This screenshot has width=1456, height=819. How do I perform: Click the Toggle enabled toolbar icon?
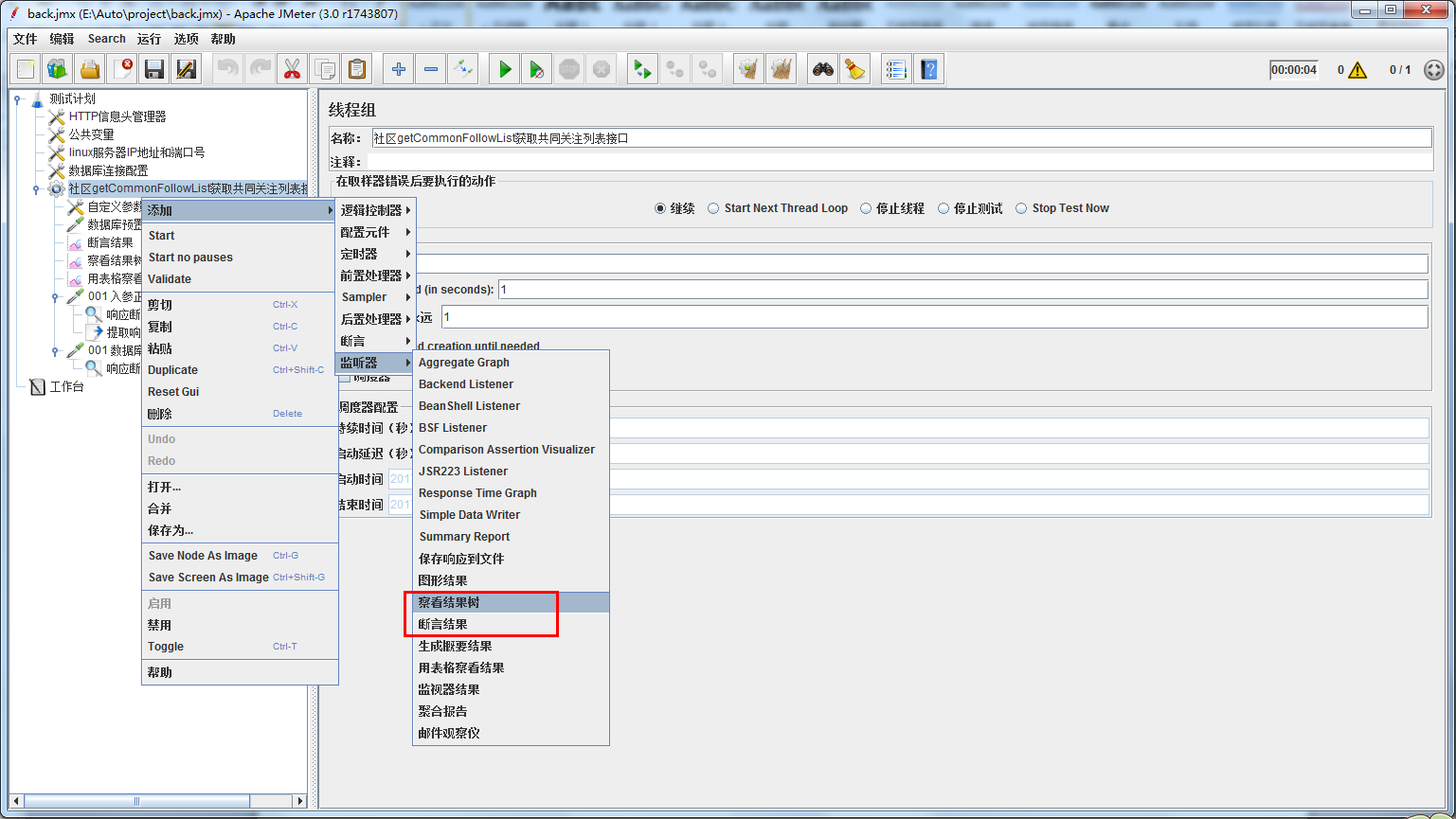pos(462,69)
